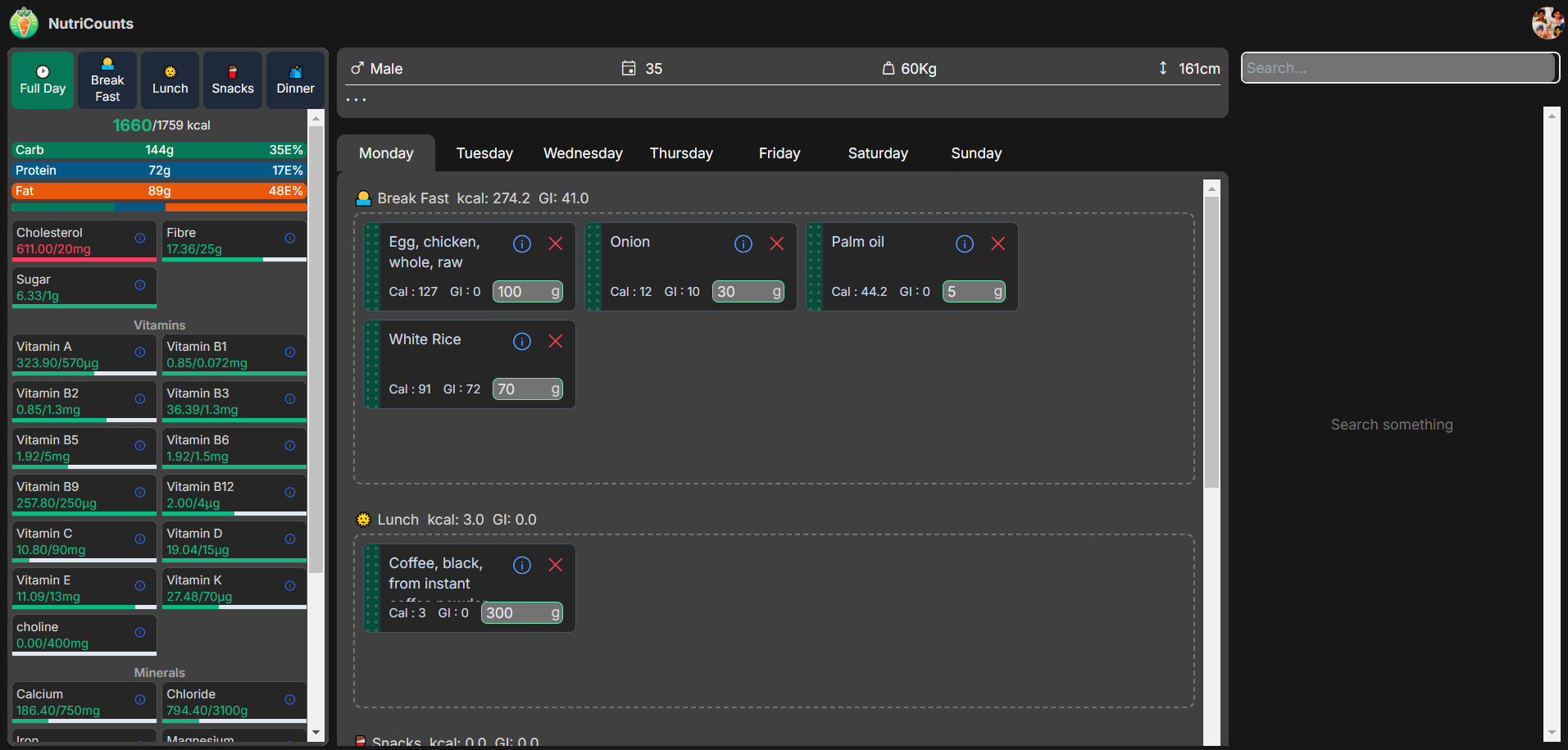Screen dimensions: 1568x750
Task: Focus the food Search field
Action: tap(1400, 68)
